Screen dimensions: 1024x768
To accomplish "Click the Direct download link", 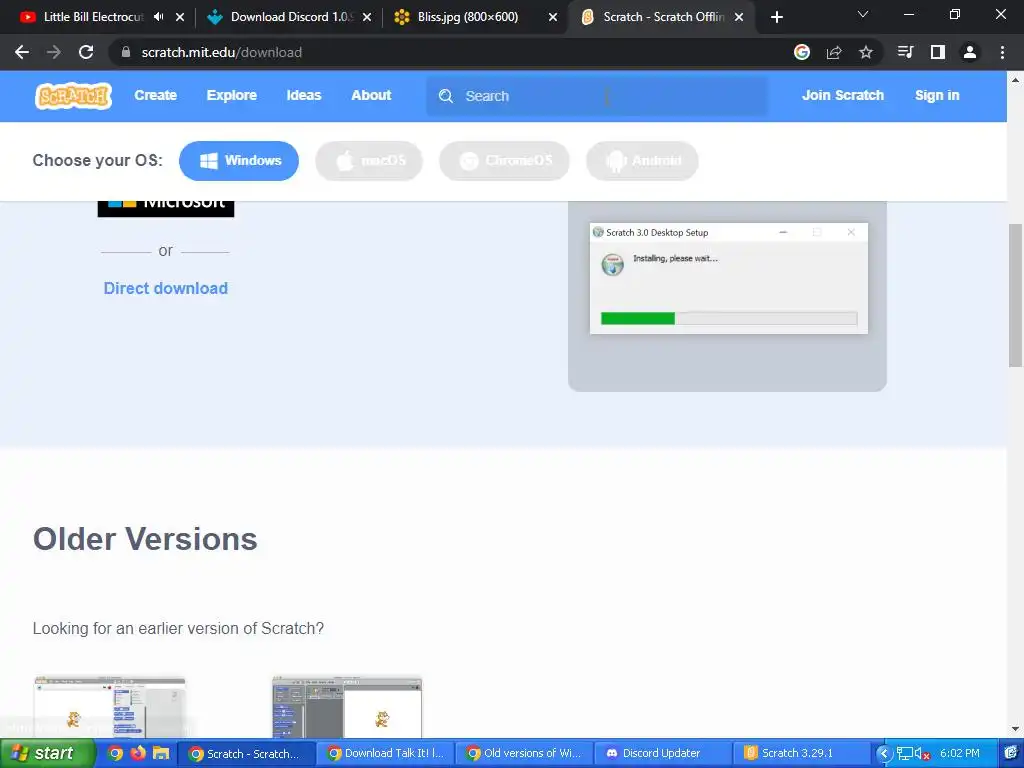I will [x=166, y=288].
